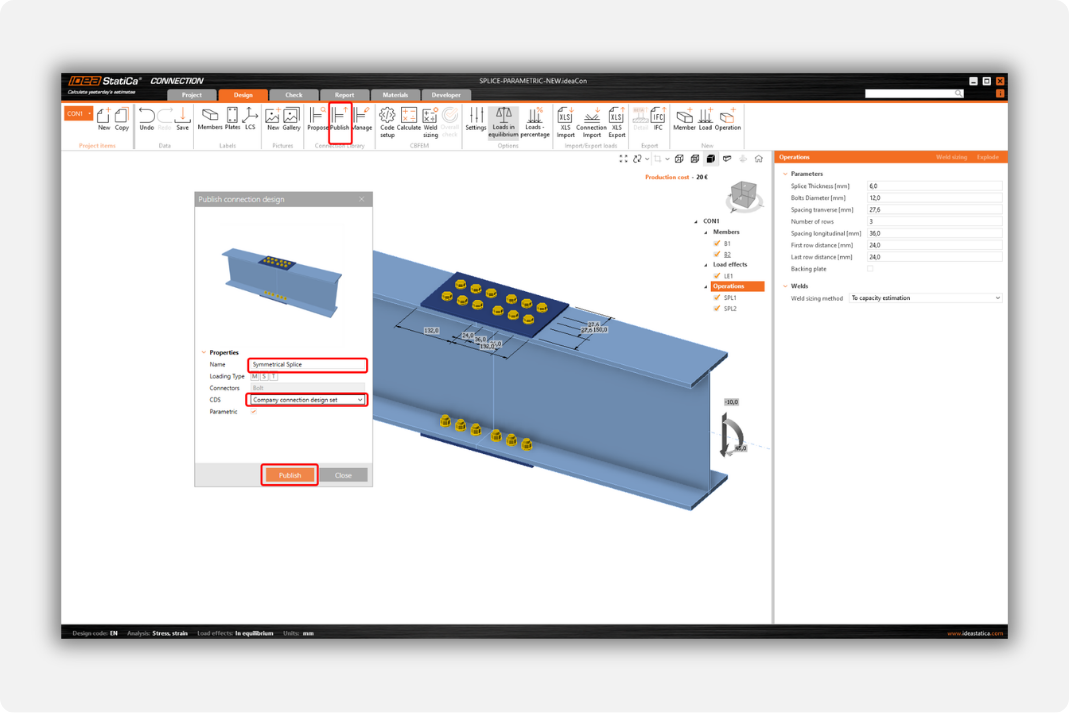The image size is (1069, 713).
Task: Click Explode link in Operations header
Action: point(987,157)
